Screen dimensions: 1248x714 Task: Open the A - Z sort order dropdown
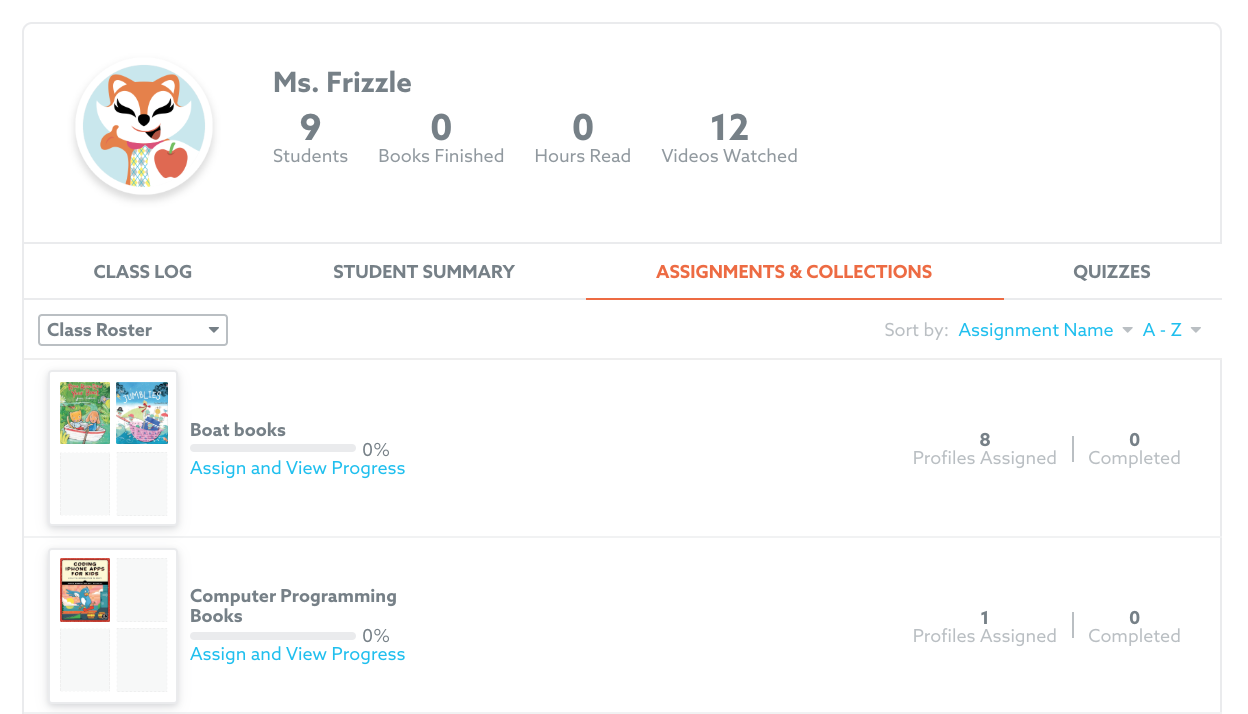click(1172, 330)
